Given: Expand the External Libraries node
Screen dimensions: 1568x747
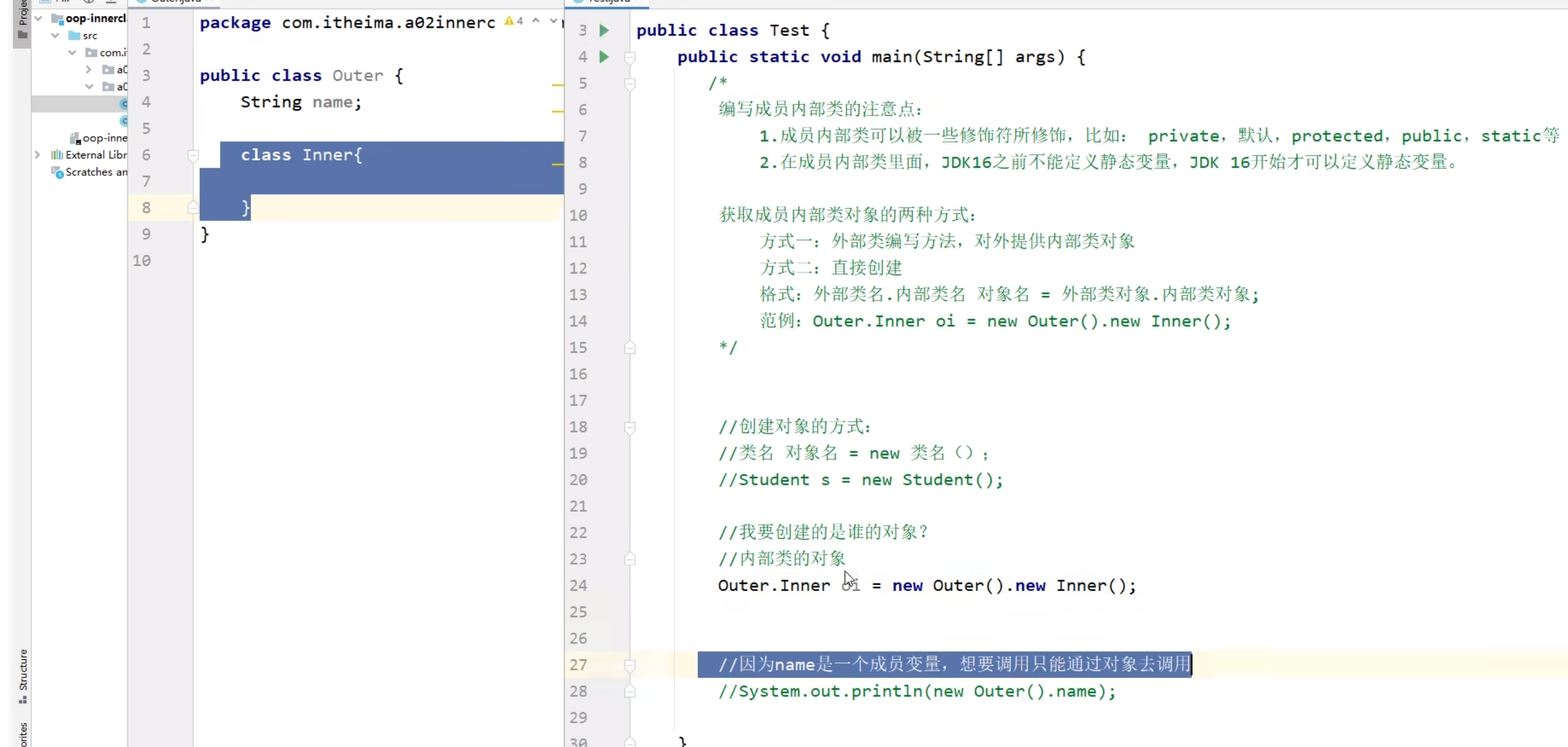Looking at the screenshot, I should tap(37, 155).
